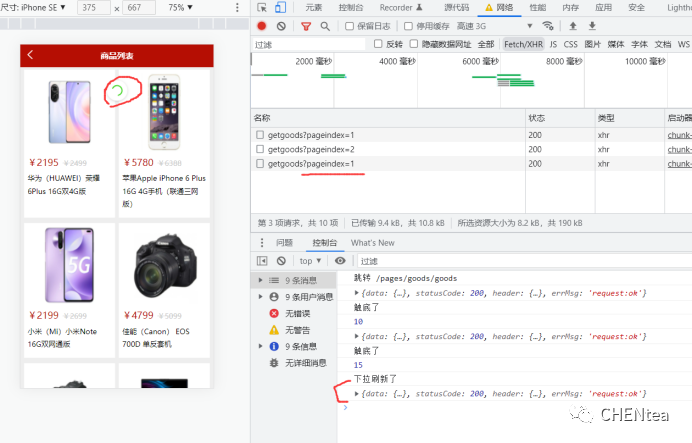Click the export HAR download arrow icon

[x=592, y=26]
